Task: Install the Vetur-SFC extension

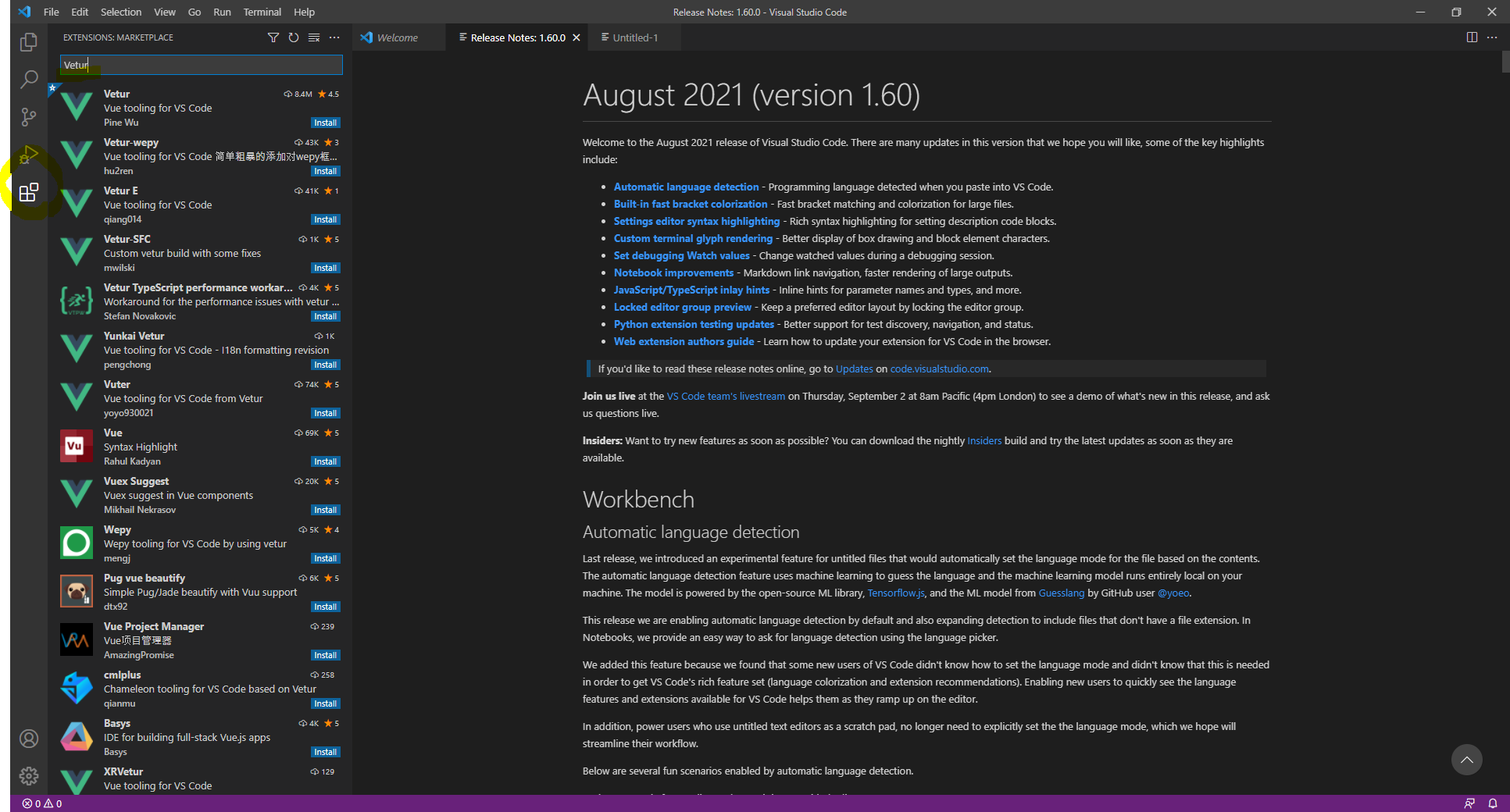Action: (x=326, y=268)
